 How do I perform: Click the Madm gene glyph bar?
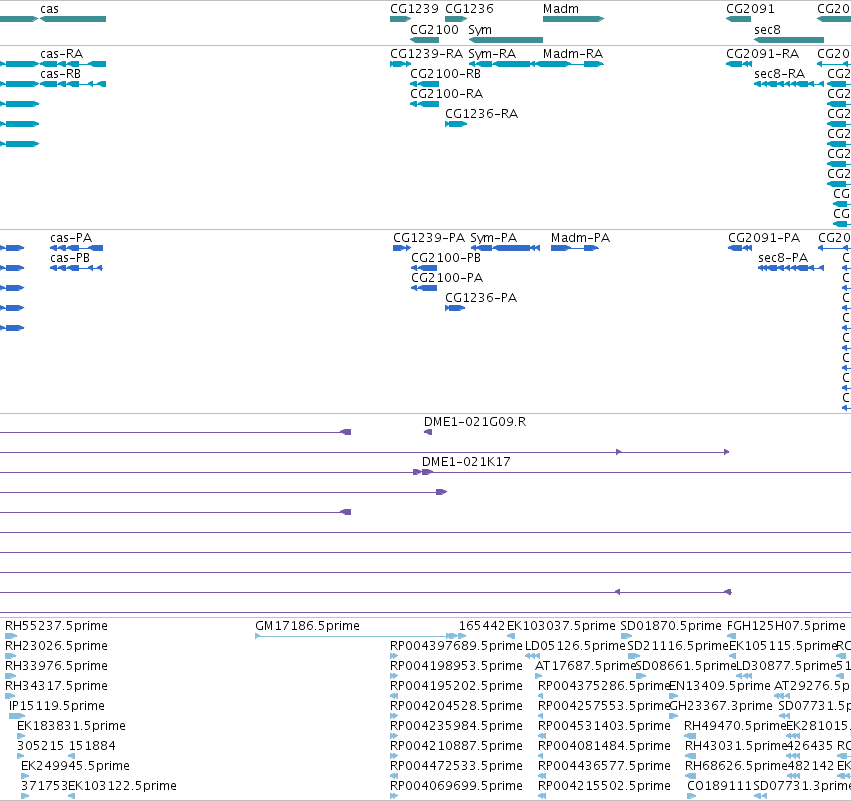point(573,19)
